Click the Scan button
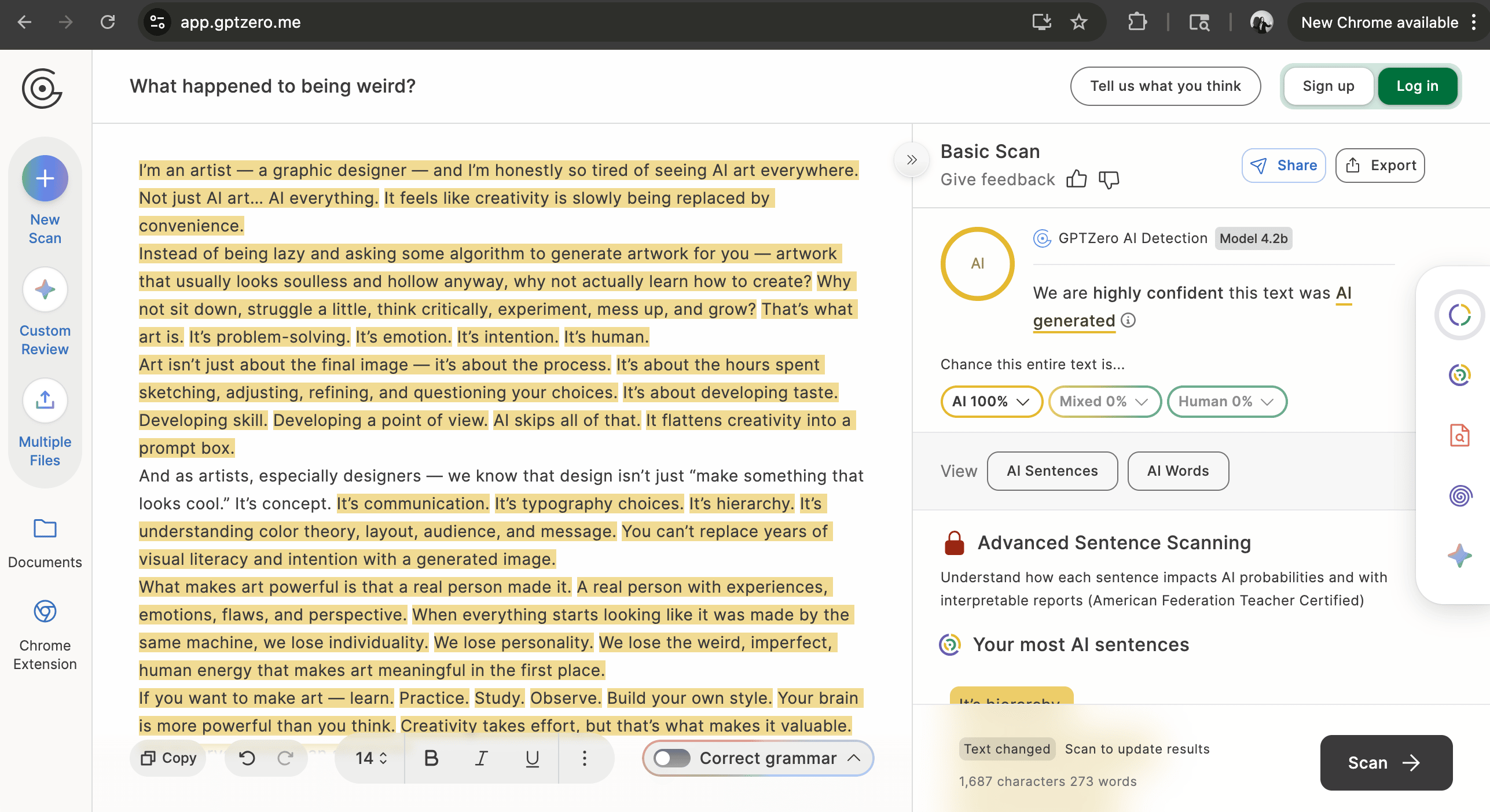The width and height of the screenshot is (1490, 812). click(1386, 763)
